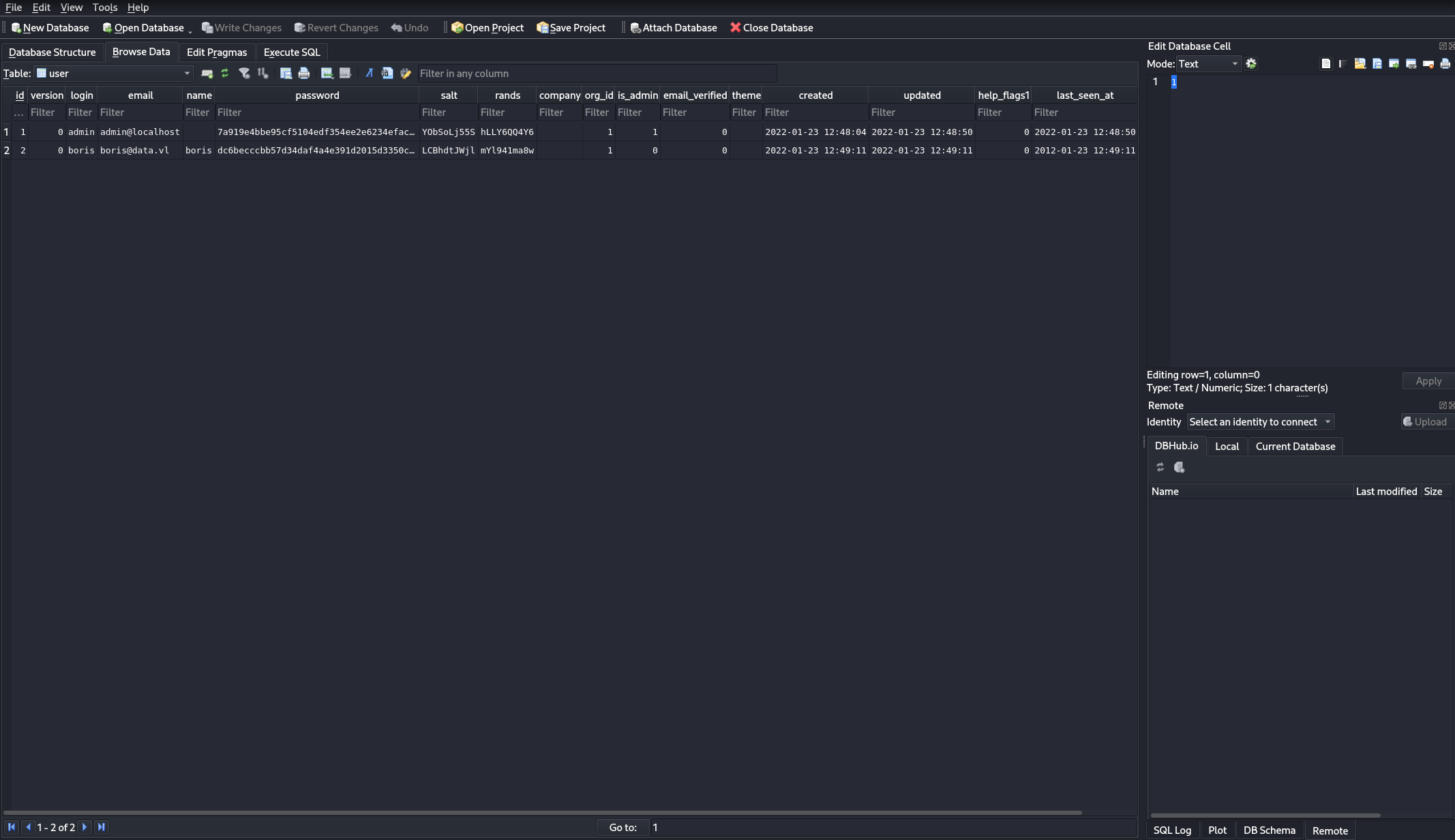Click the auto-switch mode gear icon
1455x840 pixels.
1251,63
